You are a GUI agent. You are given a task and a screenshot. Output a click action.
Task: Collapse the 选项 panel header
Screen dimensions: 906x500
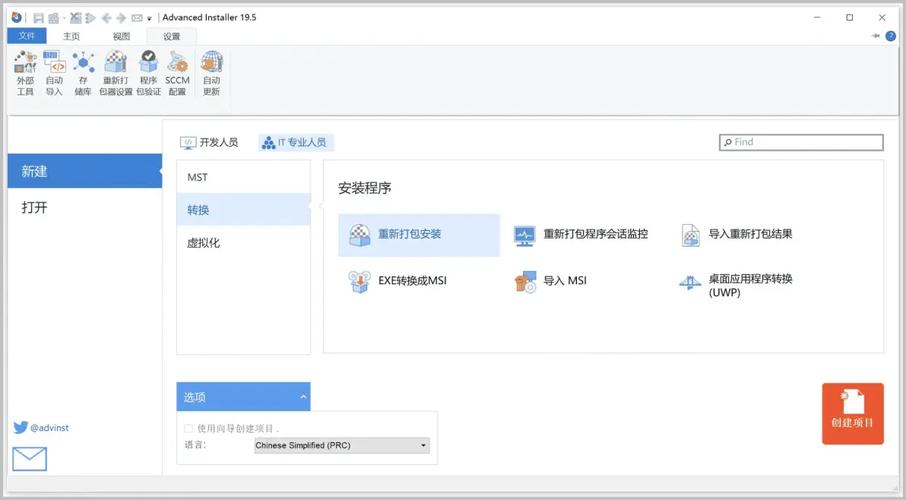pos(243,397)
